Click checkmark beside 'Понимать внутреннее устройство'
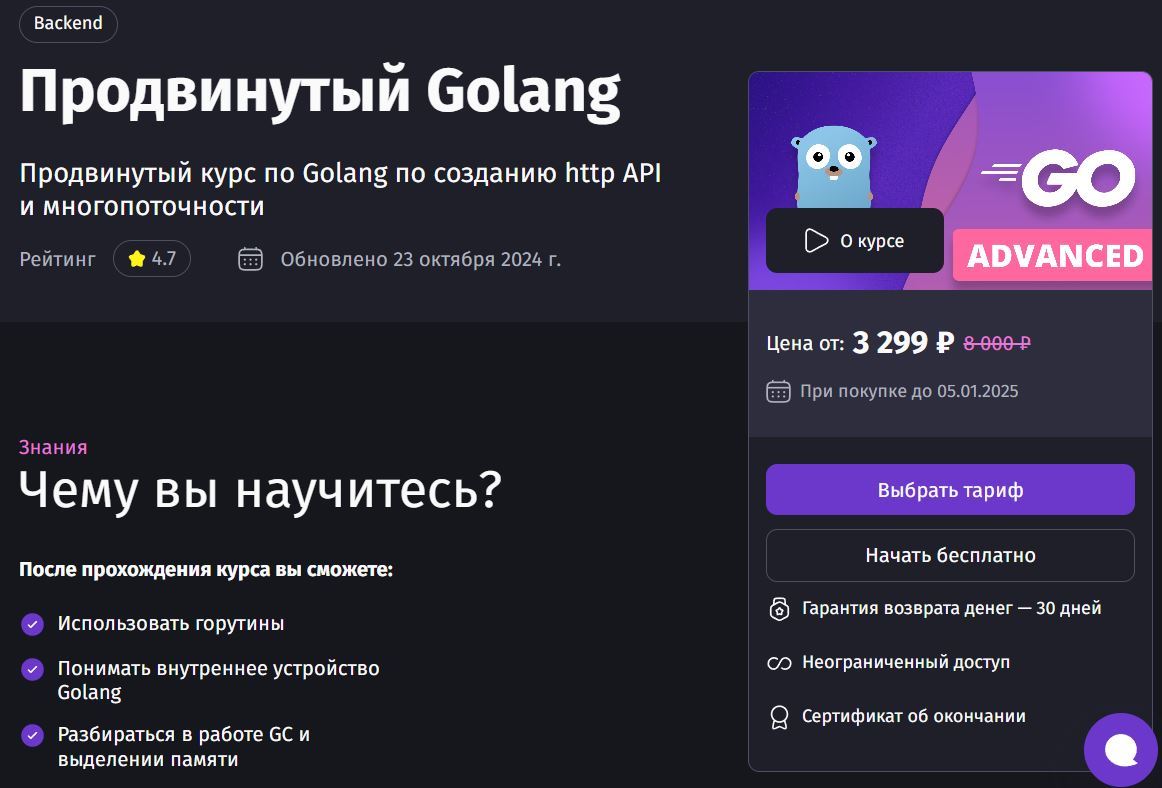This screenshot has width=1162, height=788. [32, 669]
